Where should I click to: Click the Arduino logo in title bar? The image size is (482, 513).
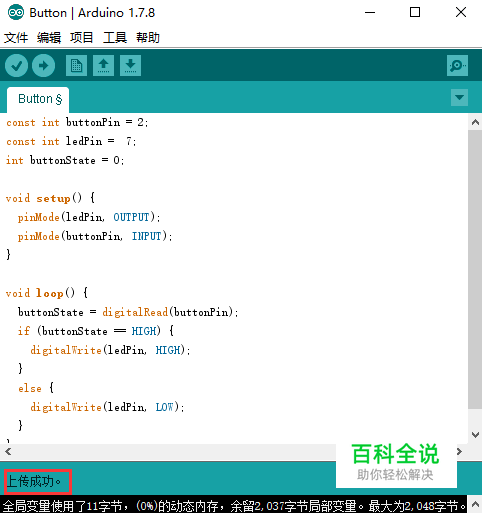tap(15, 13)
